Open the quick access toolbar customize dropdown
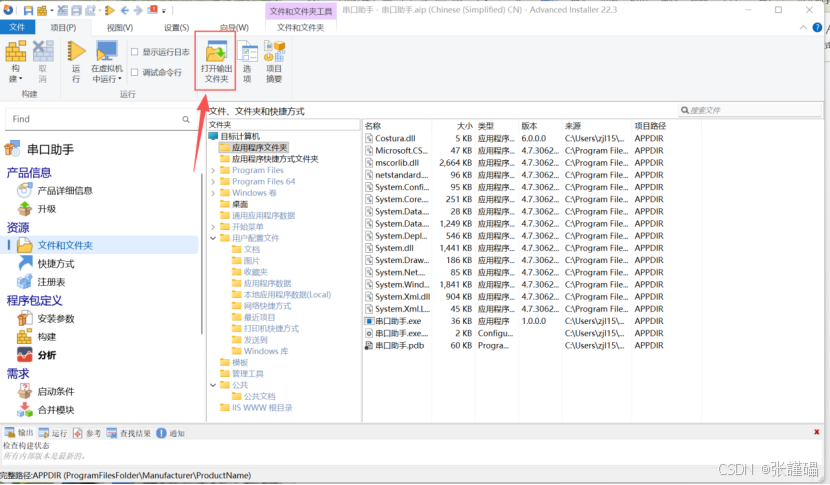830x485 pixels. click(164, 11)
